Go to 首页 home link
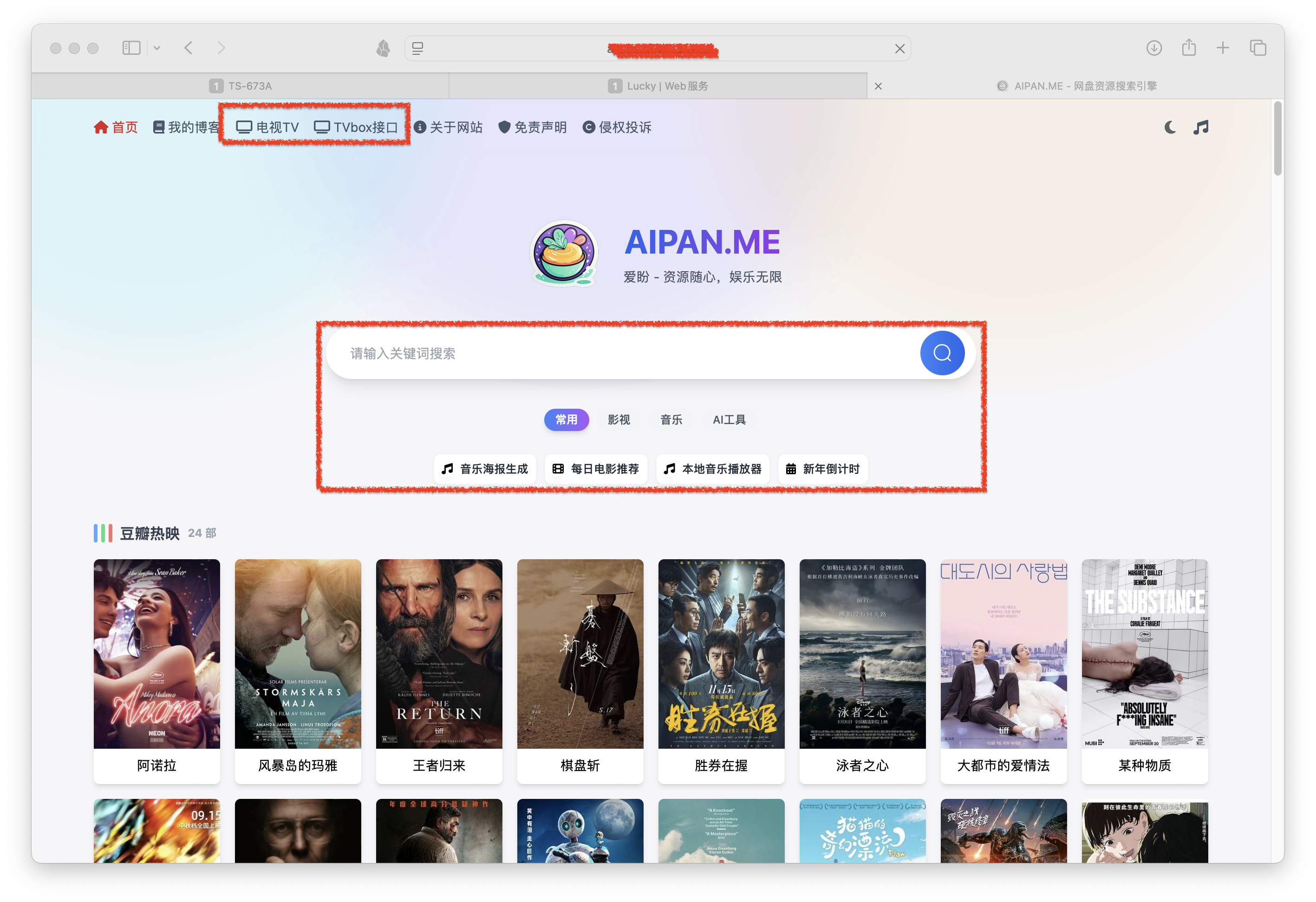The width and height of the screenshot is (1316, 902). (116, 127)
